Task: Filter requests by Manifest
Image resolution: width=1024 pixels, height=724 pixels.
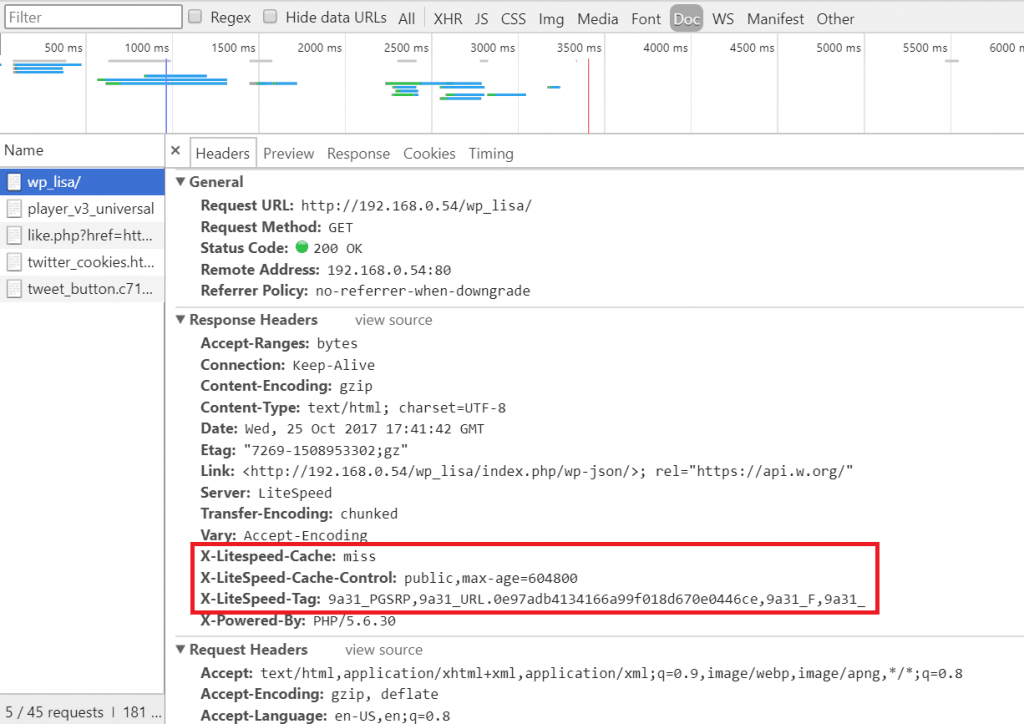Action: tap(775, 19)
